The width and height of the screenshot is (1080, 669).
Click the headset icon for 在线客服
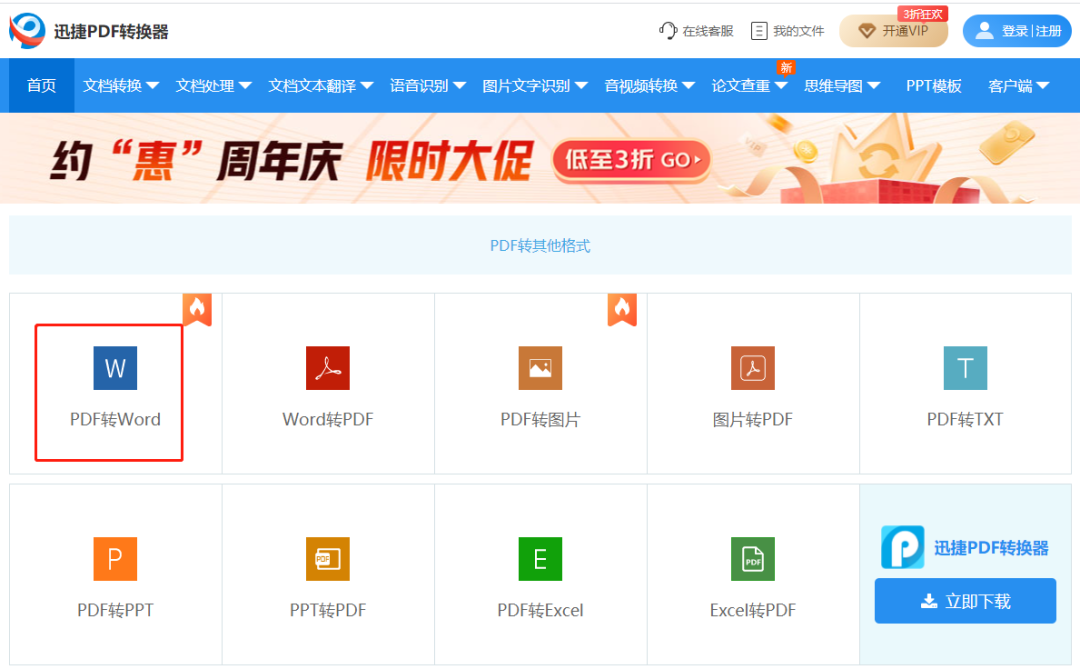click(668, 30)
